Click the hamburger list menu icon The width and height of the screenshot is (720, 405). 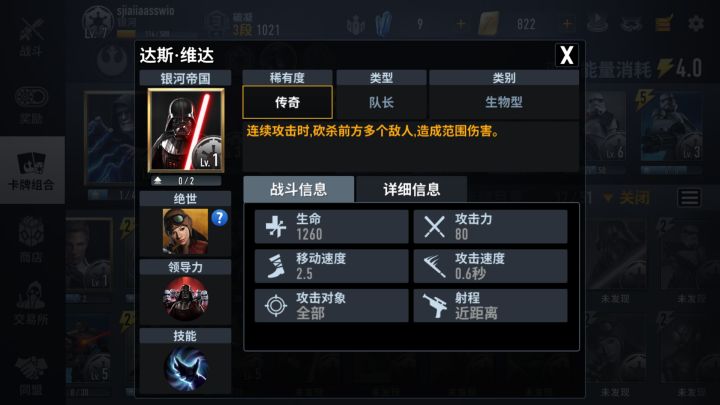689,198
